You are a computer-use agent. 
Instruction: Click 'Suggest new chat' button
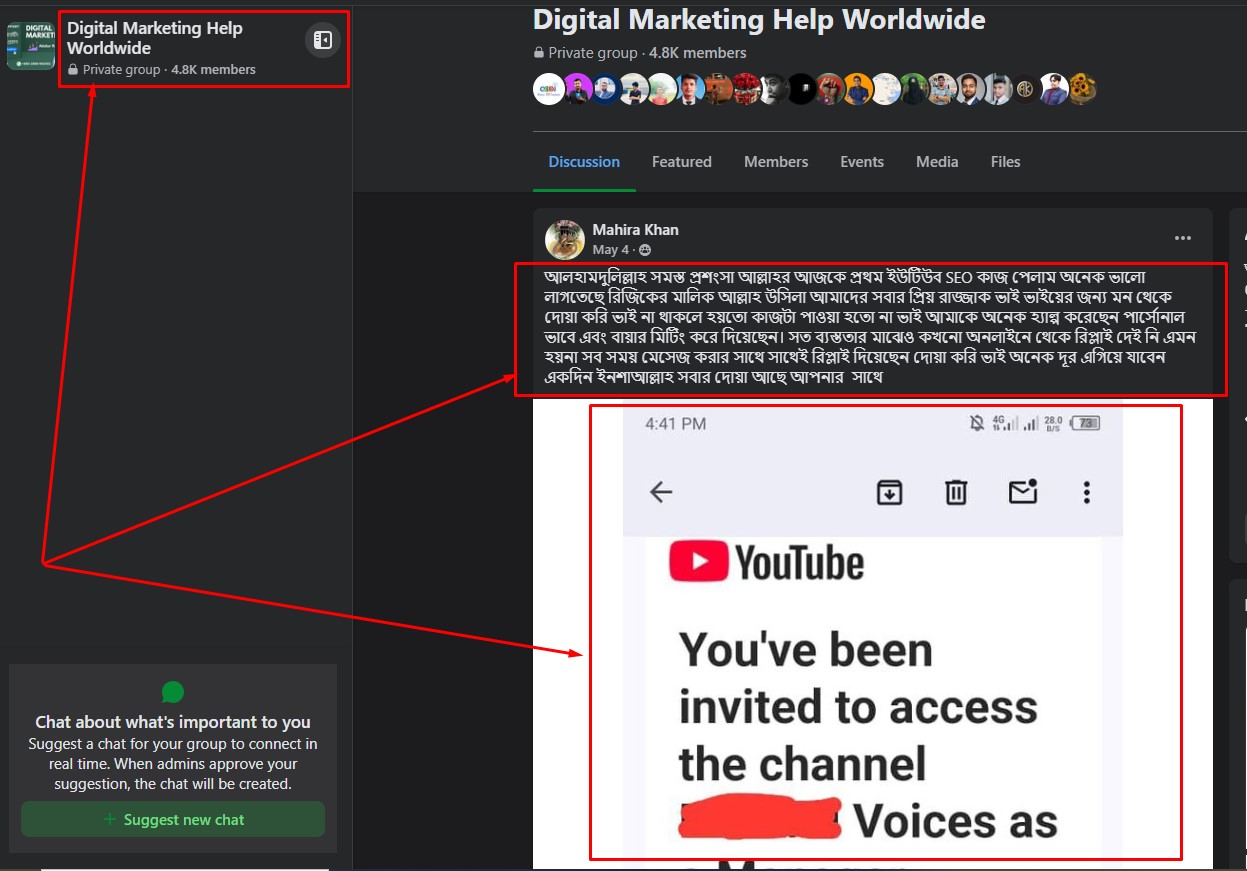coord(173,820)
